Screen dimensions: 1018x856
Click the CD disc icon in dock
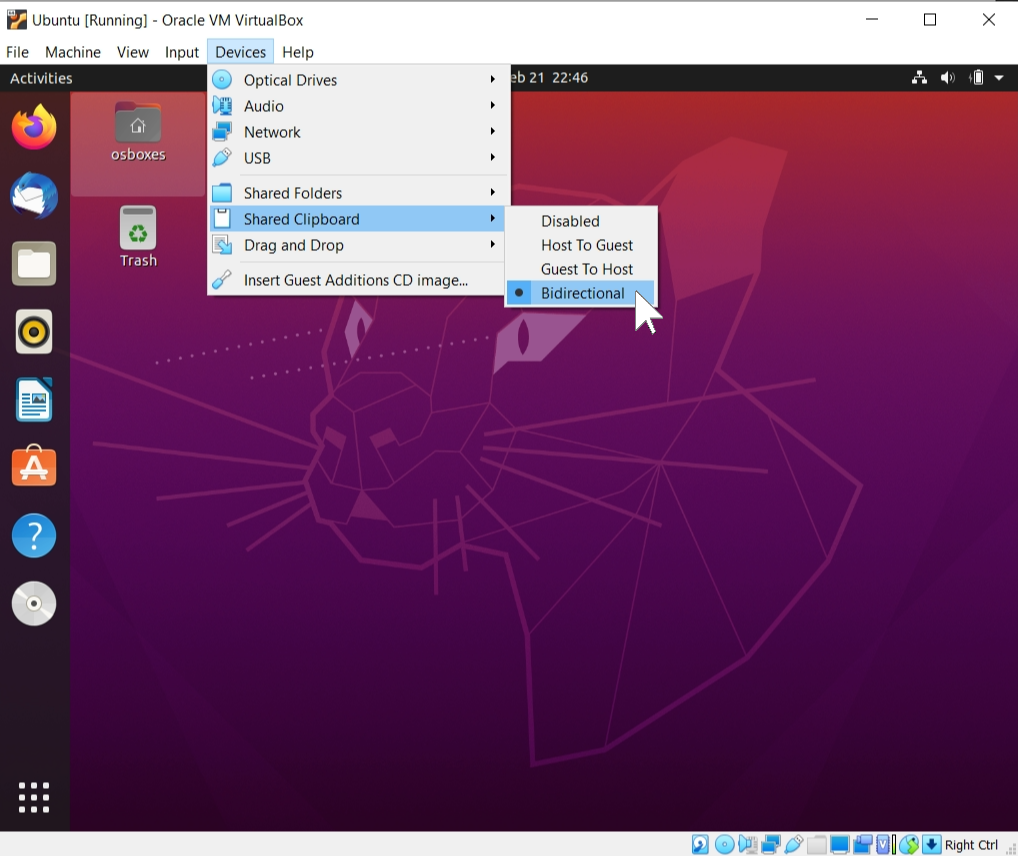[34, 603]
